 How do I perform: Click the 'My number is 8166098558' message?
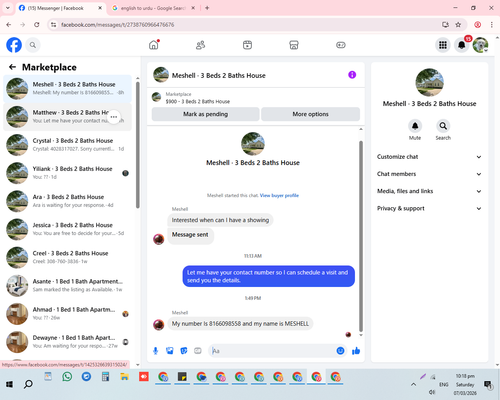click(240, 323)
